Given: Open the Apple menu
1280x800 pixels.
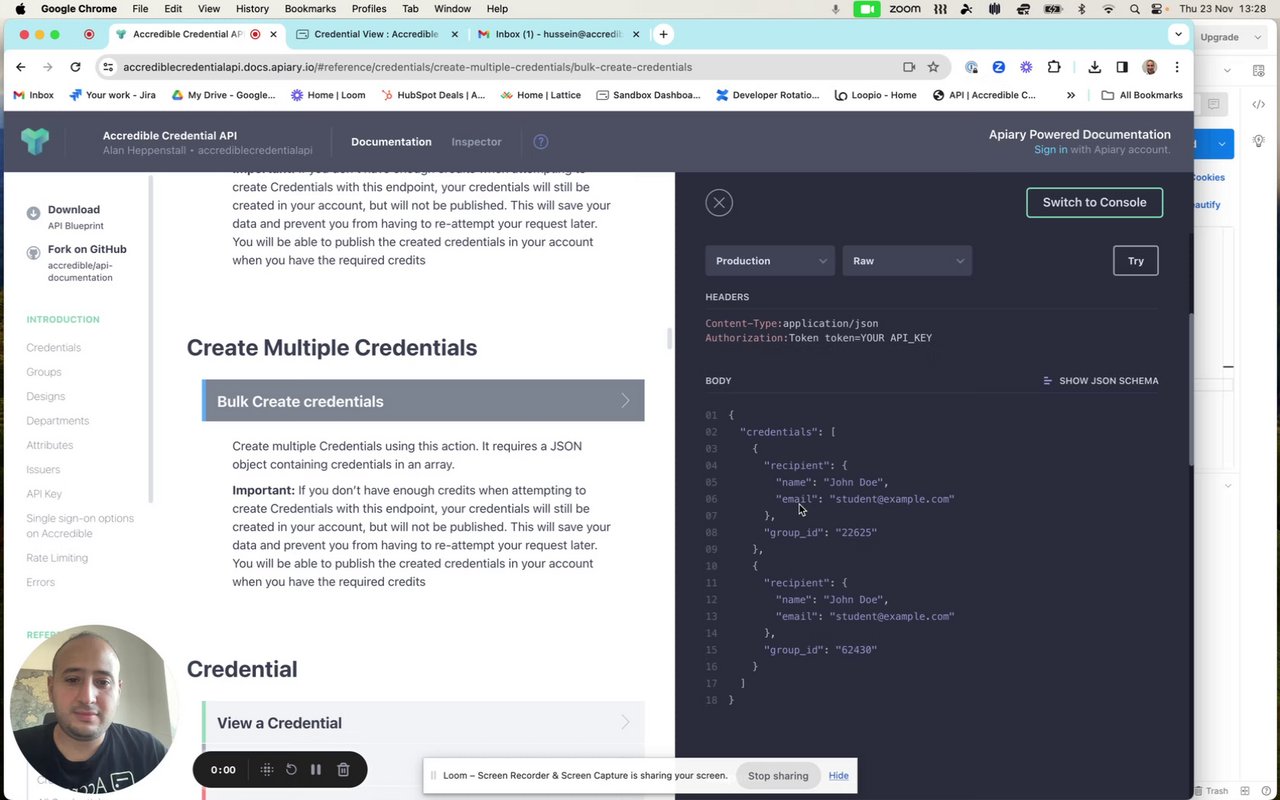Looking at the screenshot, I should pyautogui.click(x=20, y=9).
